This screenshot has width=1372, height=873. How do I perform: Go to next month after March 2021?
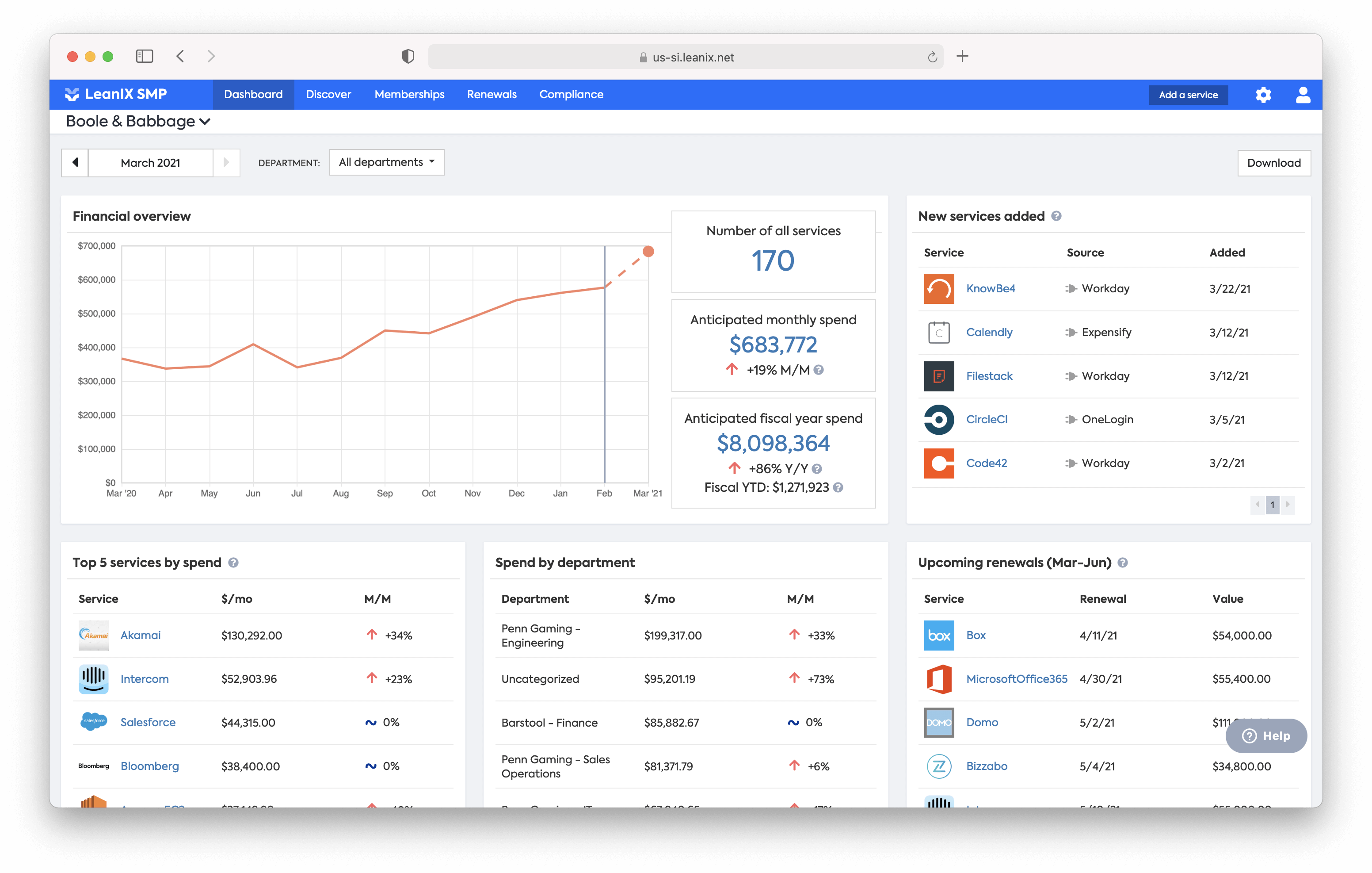pyautogui.click(x=226, y=162)
